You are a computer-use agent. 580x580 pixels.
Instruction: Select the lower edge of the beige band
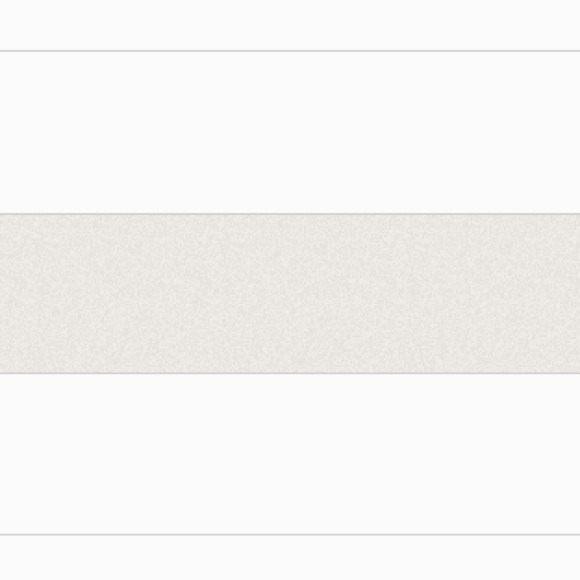pos(290,373)
